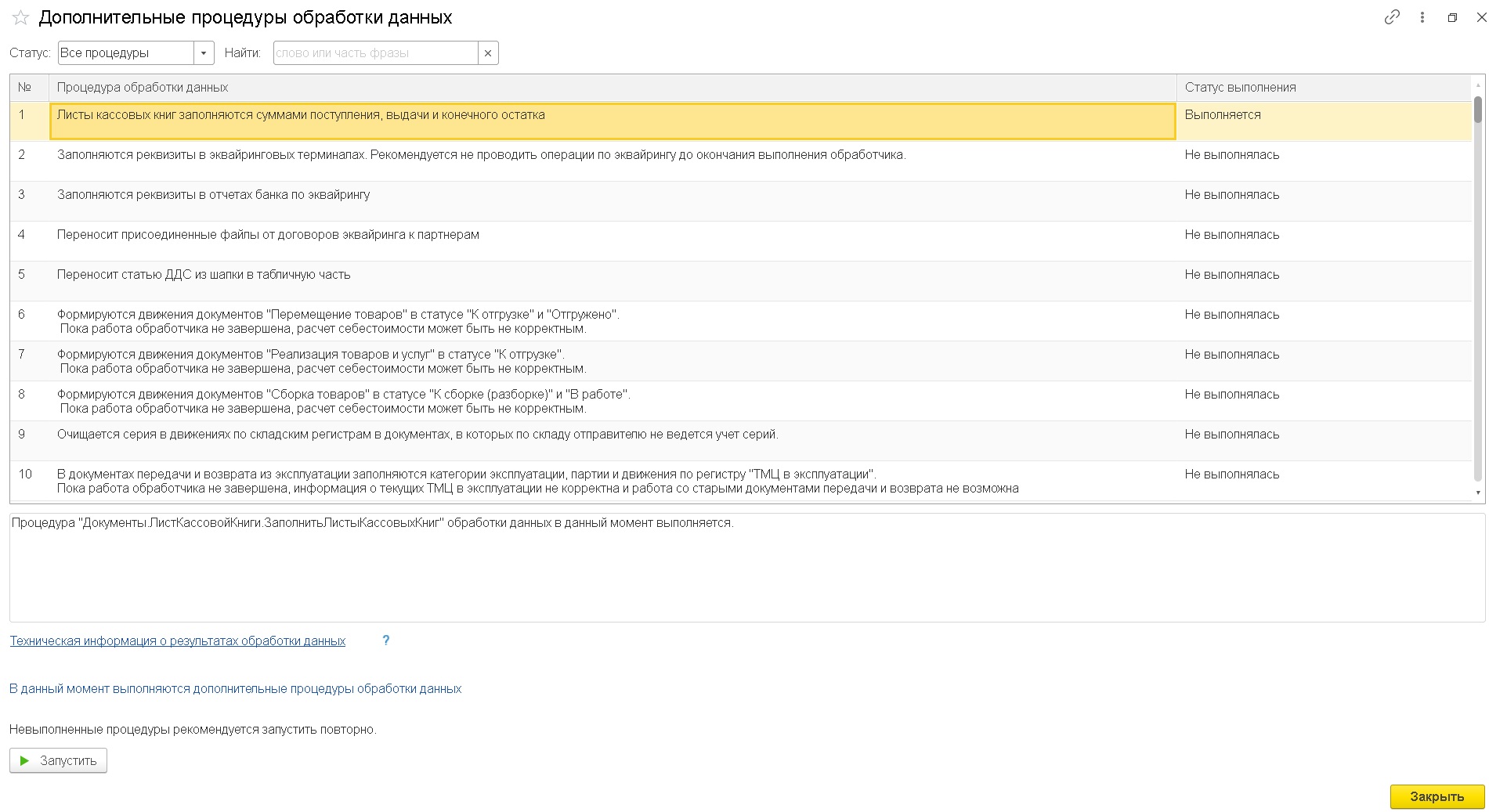
Task: Open the Статус dropdown arrow
Action: [204, 52]
